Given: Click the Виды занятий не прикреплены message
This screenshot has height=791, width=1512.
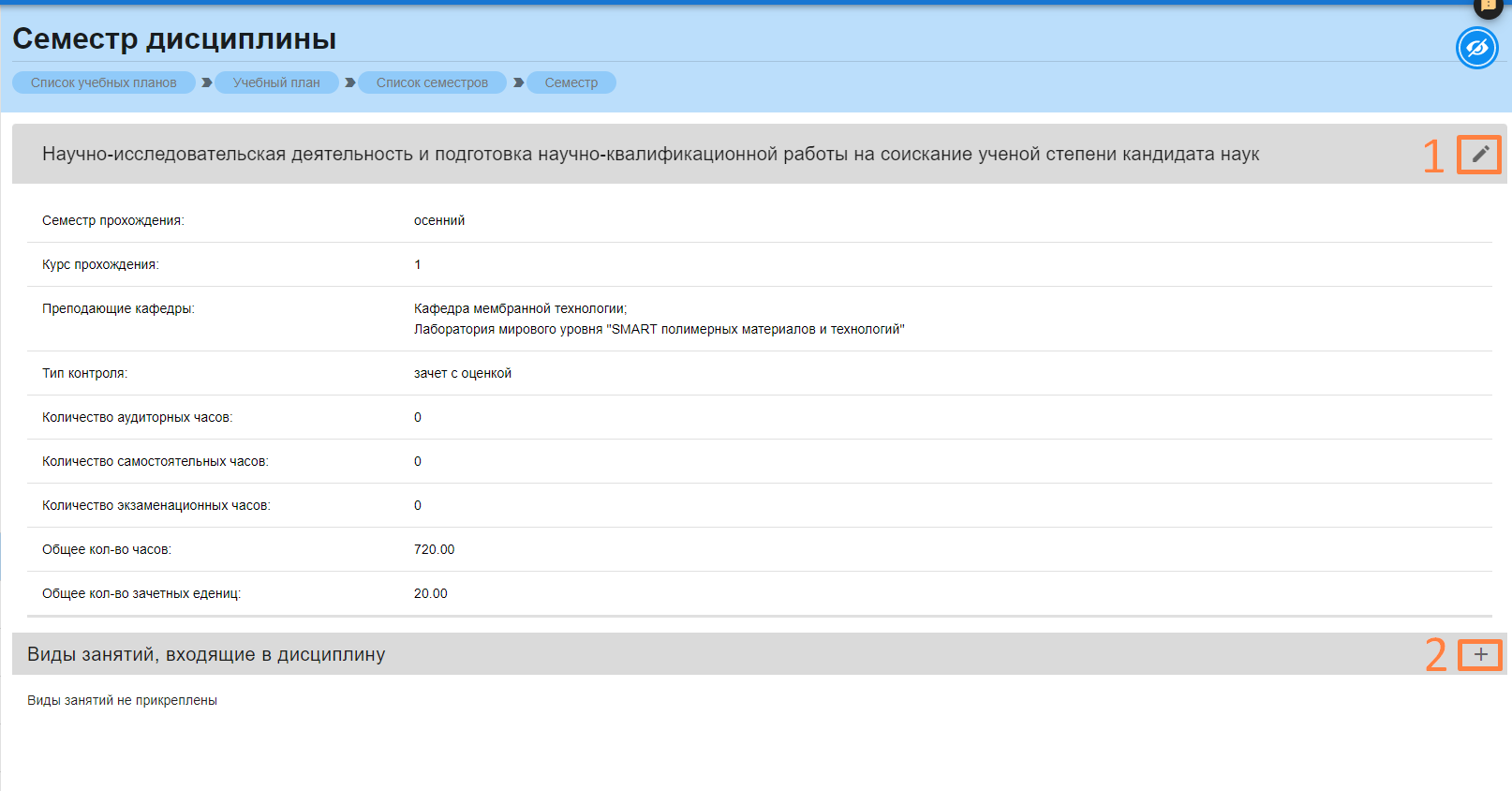Looking at the screenshot, I should point(122,700).
